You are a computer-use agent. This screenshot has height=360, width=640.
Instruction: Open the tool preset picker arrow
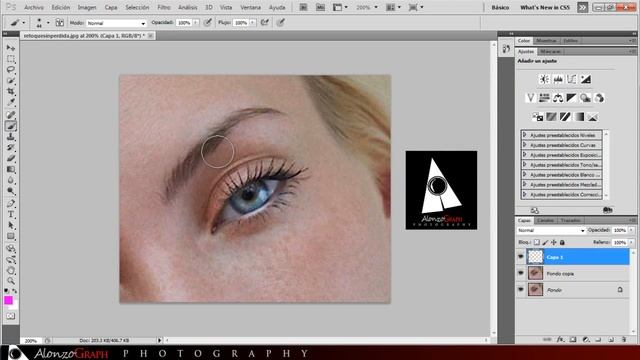pyautogui.click(x=23, y=23)
